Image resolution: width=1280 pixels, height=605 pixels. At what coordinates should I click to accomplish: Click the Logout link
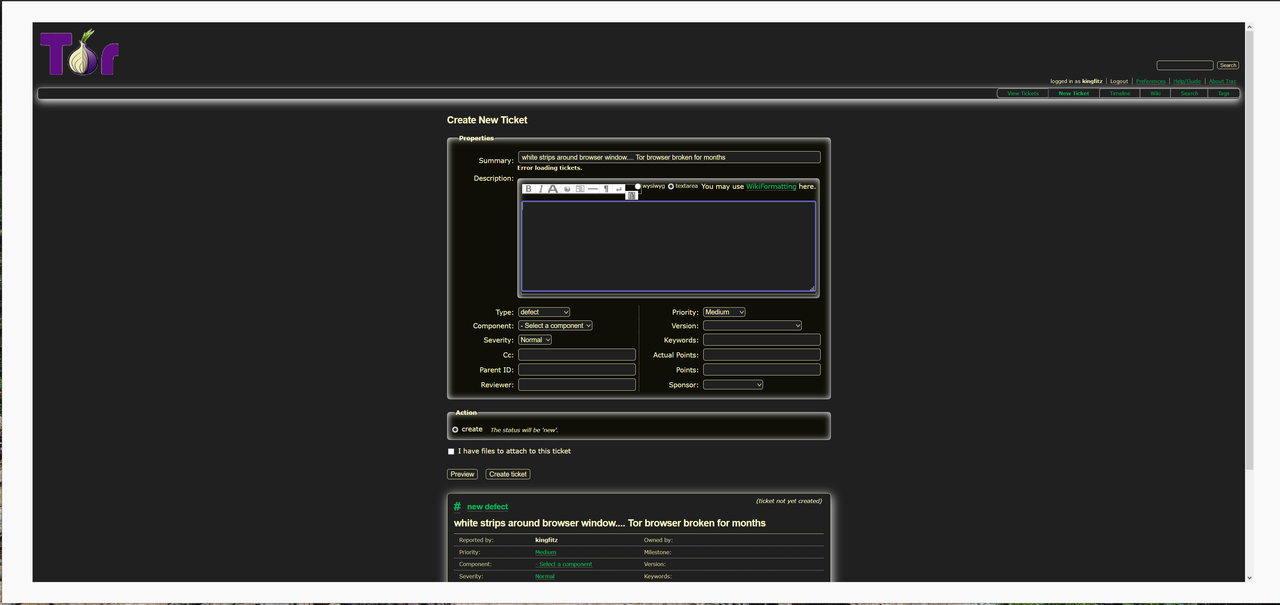coord(1119,81)
